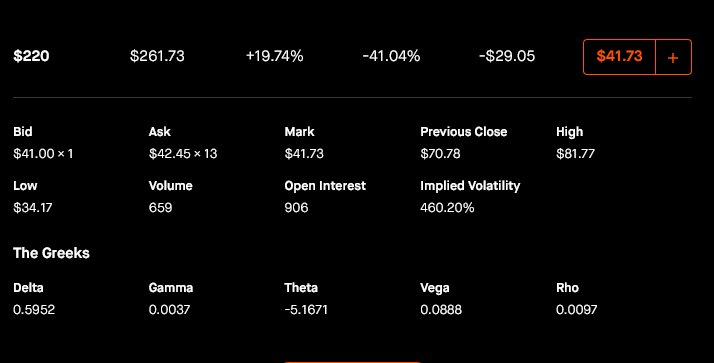714x363 pixels.
Task: Click the Previous Close value $70.78
Action: coord(440,153)
